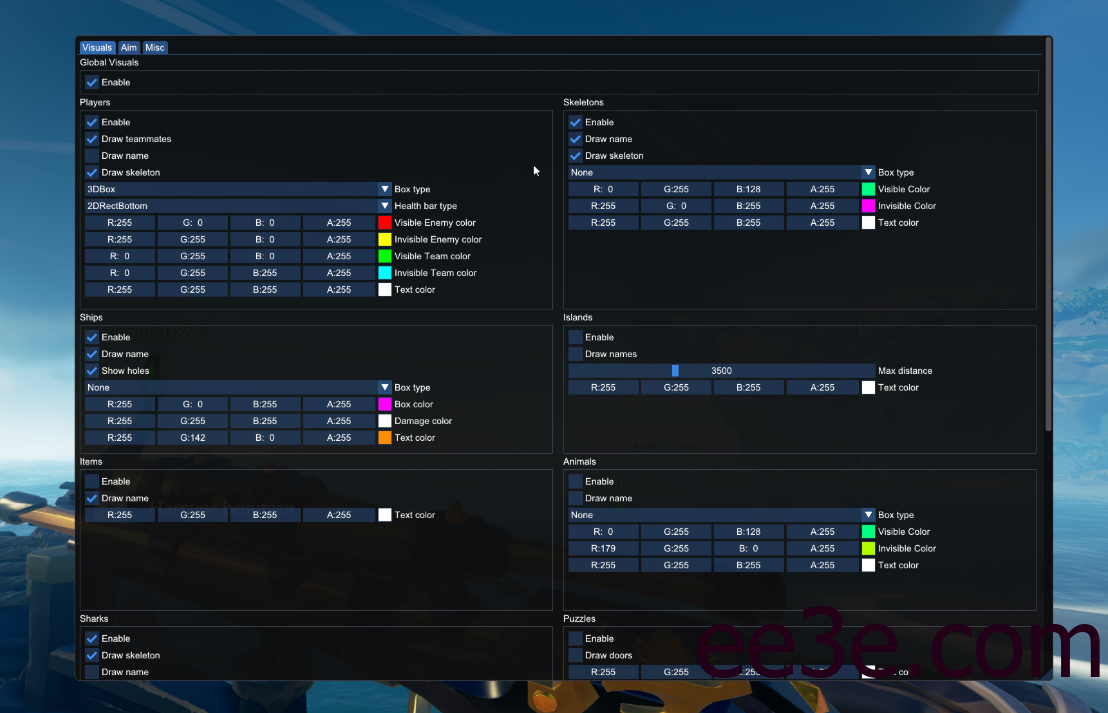The width and height of the screenshot is (1108, 713).
Task: Turn off Draw skeleton under Skeletons
Action: [576, 156]
